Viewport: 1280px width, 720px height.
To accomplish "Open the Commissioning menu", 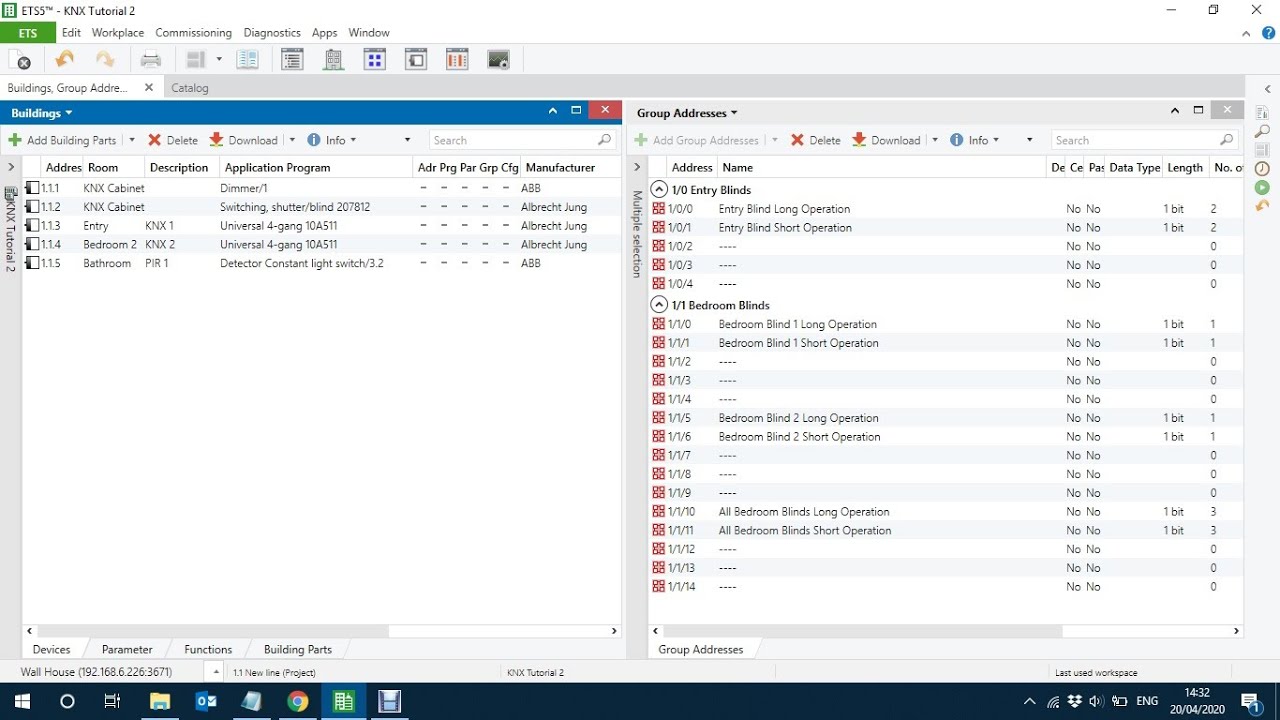I will click(193, 33).
